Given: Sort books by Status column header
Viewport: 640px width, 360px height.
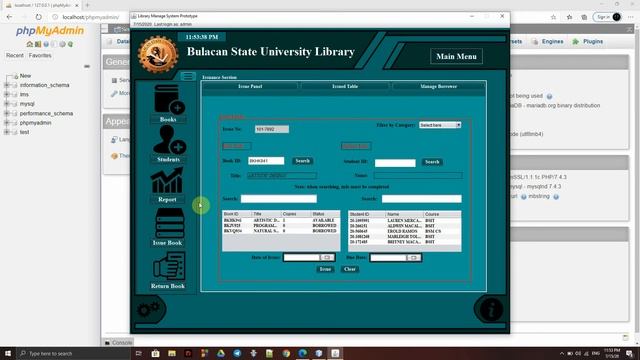Looking at the screenshot, I should click(325, 214).
